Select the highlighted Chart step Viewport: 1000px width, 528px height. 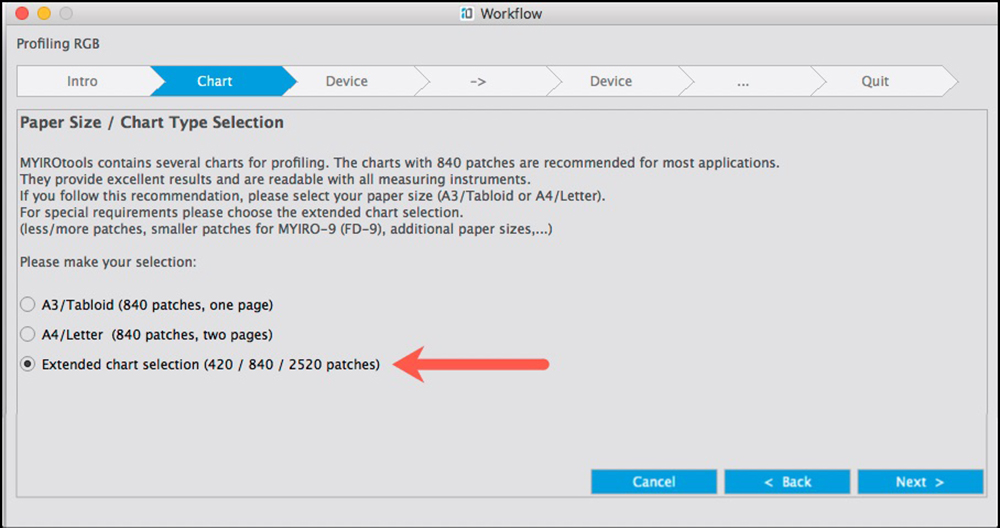(214, 81)
